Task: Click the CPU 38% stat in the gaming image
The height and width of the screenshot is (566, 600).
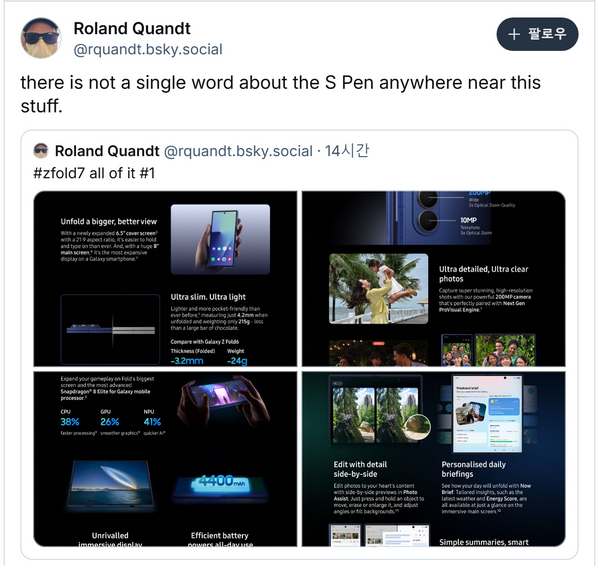Action: 70,422
